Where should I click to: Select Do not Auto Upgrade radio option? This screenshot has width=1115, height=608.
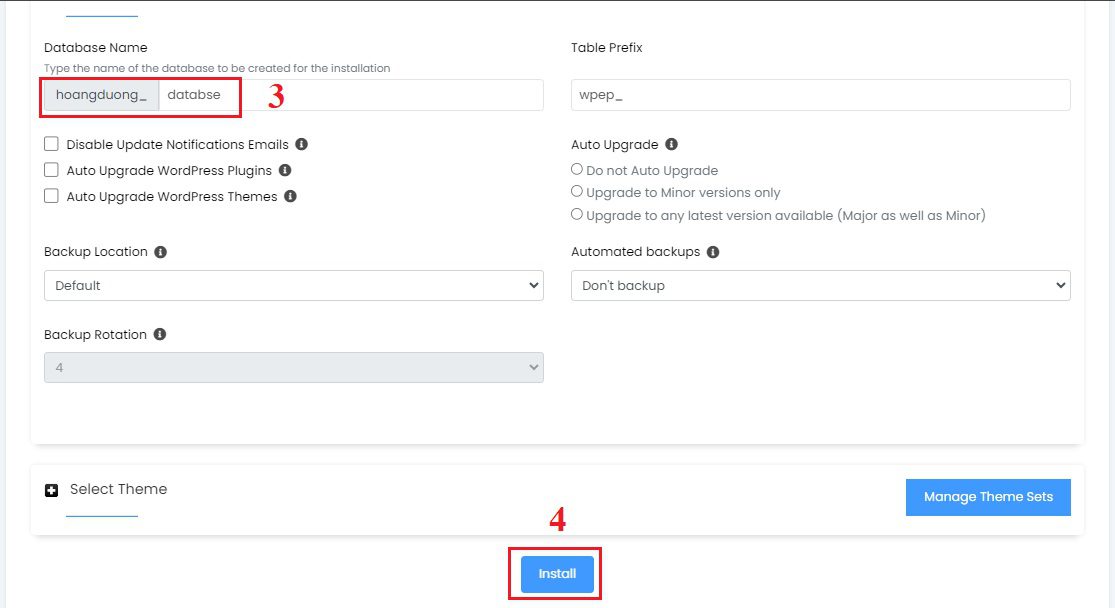click(577, 169)
